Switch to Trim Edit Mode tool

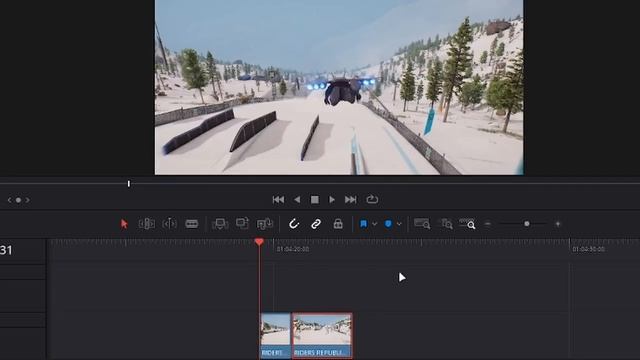147,224
